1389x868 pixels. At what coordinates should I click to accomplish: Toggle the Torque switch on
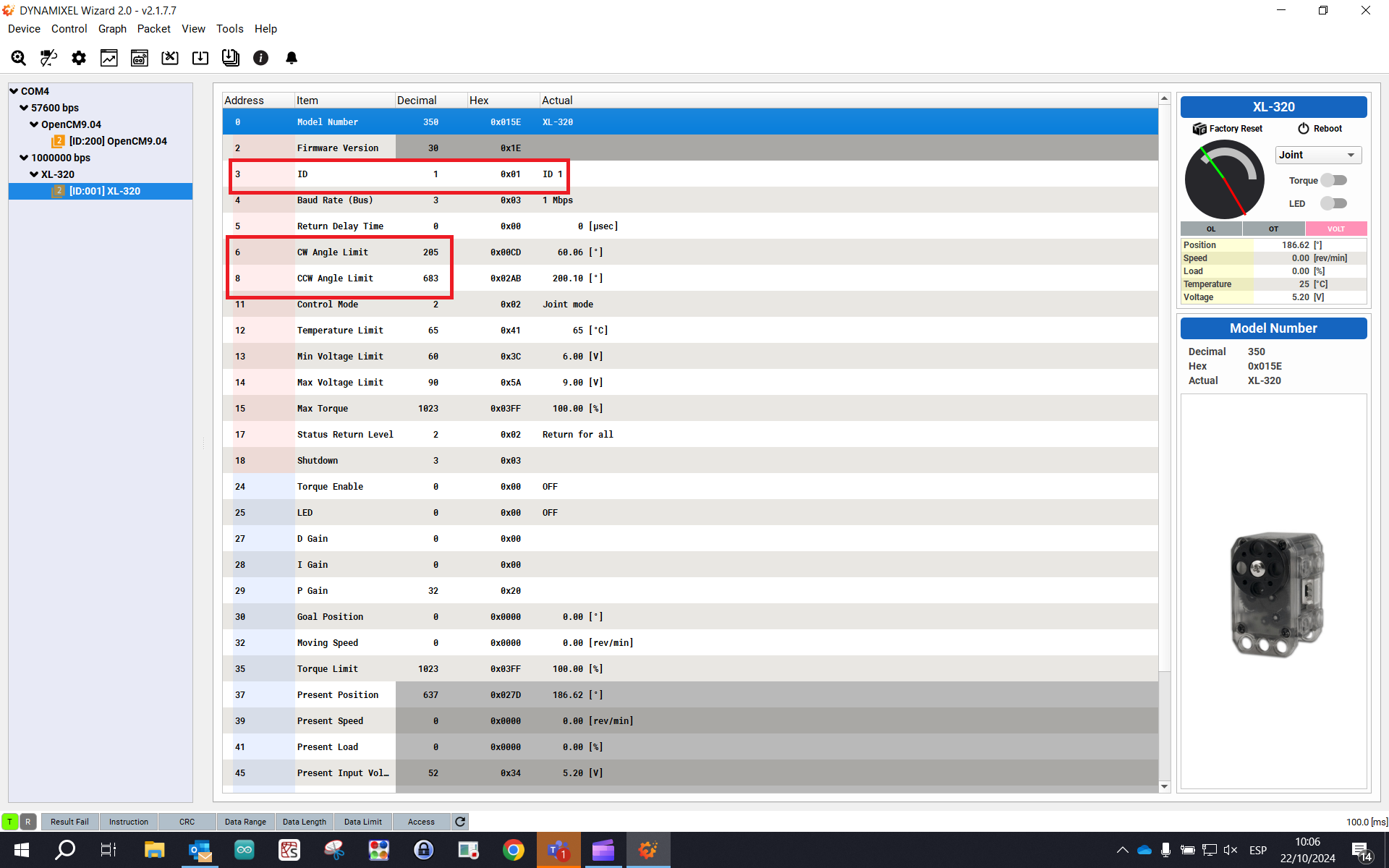point(1333,180)
